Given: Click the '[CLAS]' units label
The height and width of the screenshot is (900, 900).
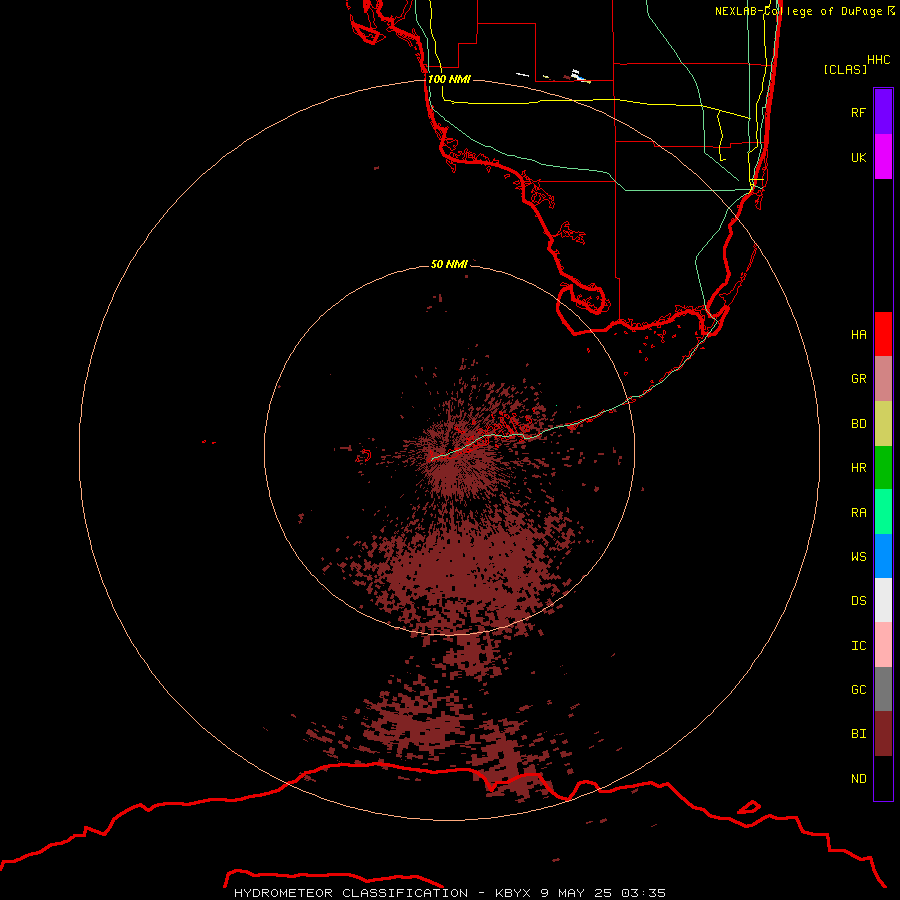Looking at the screenshot, I should click(x=845, y=69).
